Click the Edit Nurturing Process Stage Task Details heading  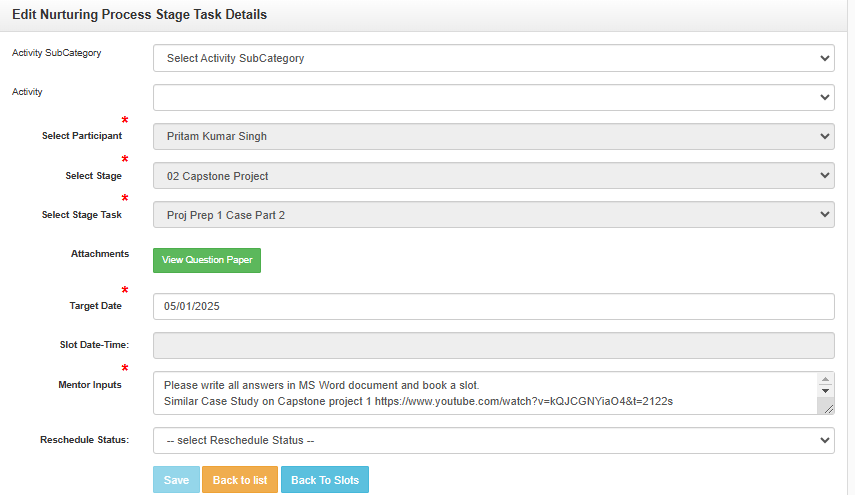coord(139,15)
